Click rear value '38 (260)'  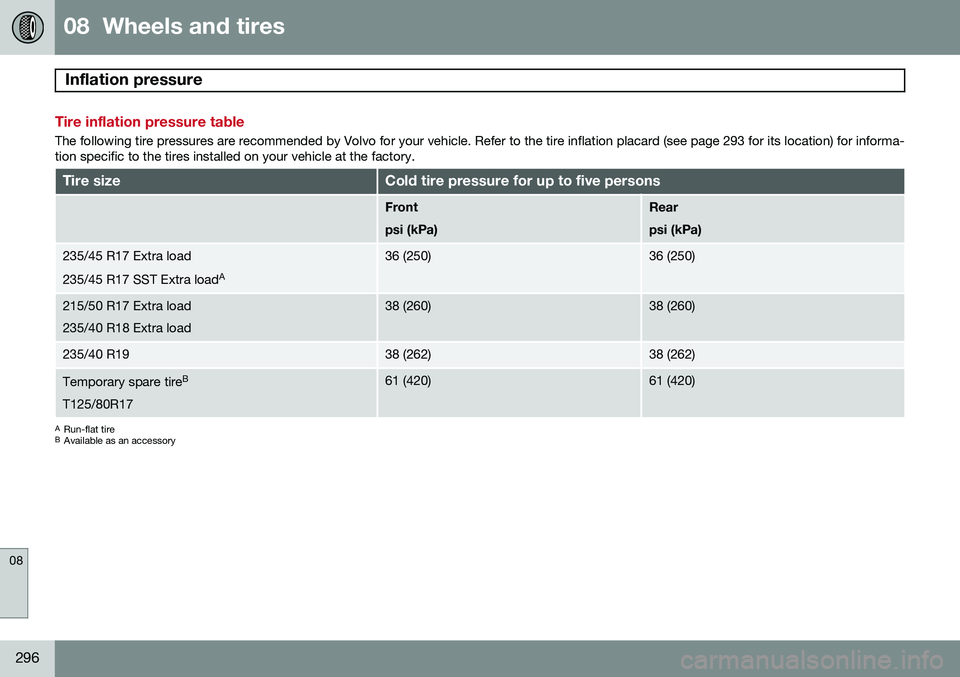(x=672, y=305)
